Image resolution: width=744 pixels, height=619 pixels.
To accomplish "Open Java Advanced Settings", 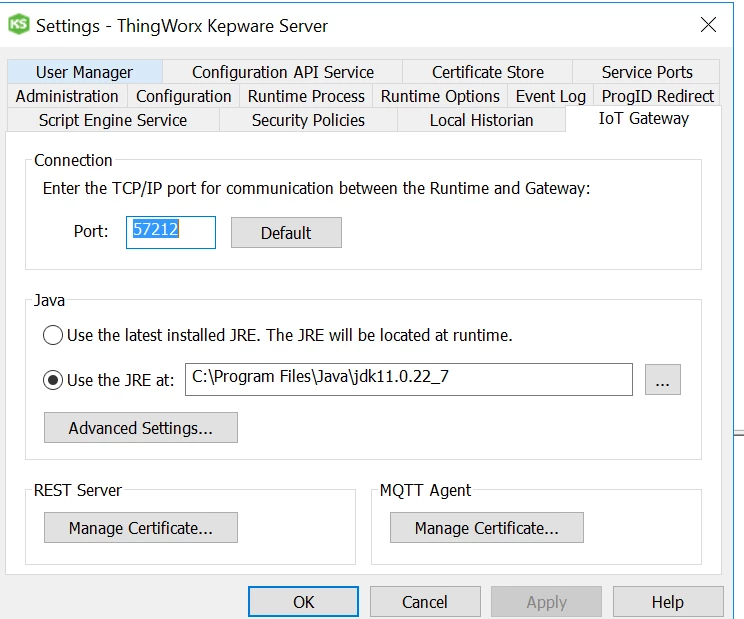I will point(141,427).
